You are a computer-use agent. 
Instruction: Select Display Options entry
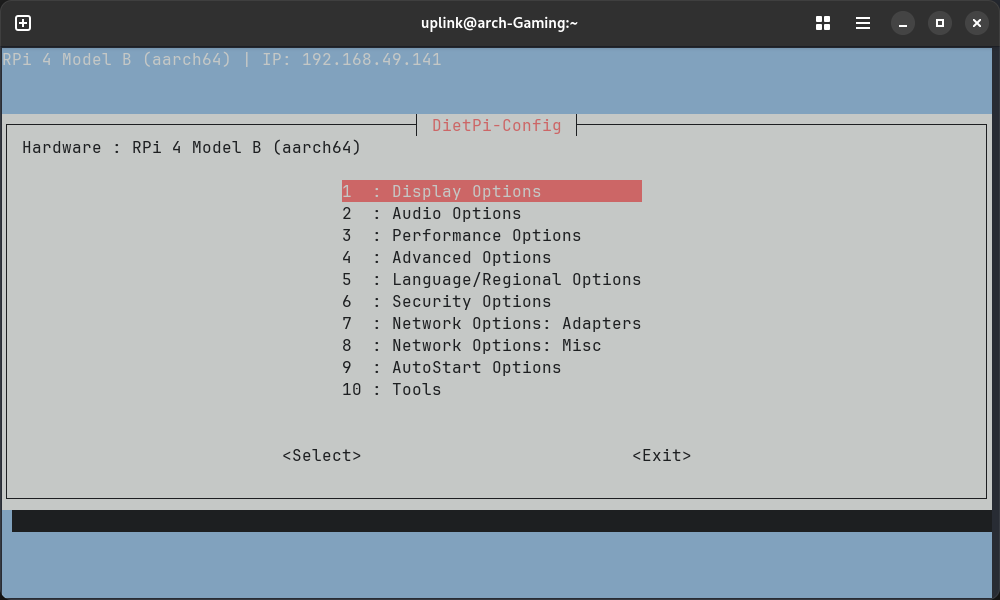[x=490, y=191]
